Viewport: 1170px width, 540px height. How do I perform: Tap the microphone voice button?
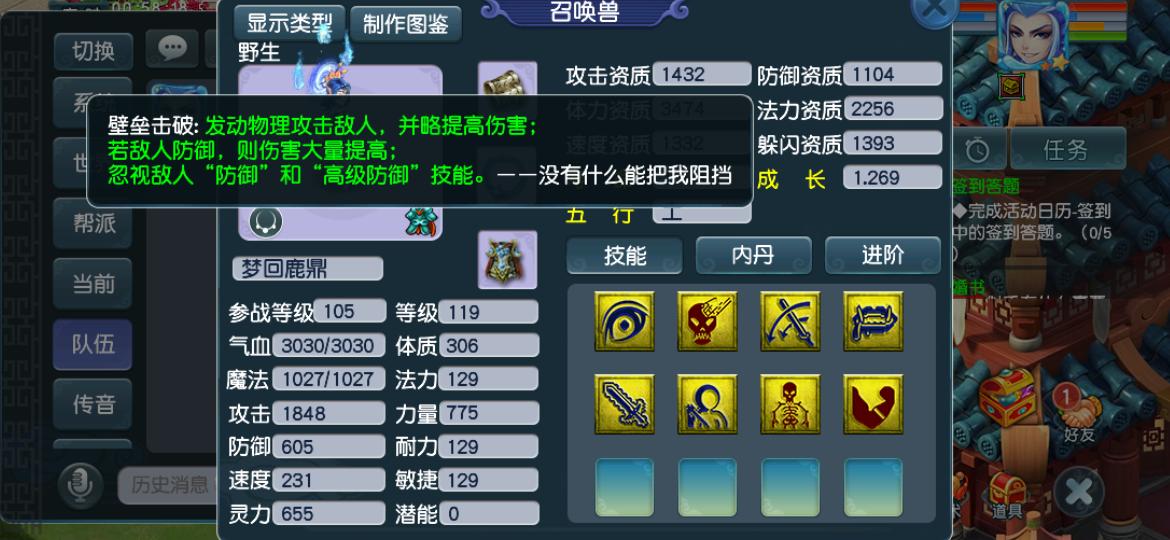[x=80, y=484]
